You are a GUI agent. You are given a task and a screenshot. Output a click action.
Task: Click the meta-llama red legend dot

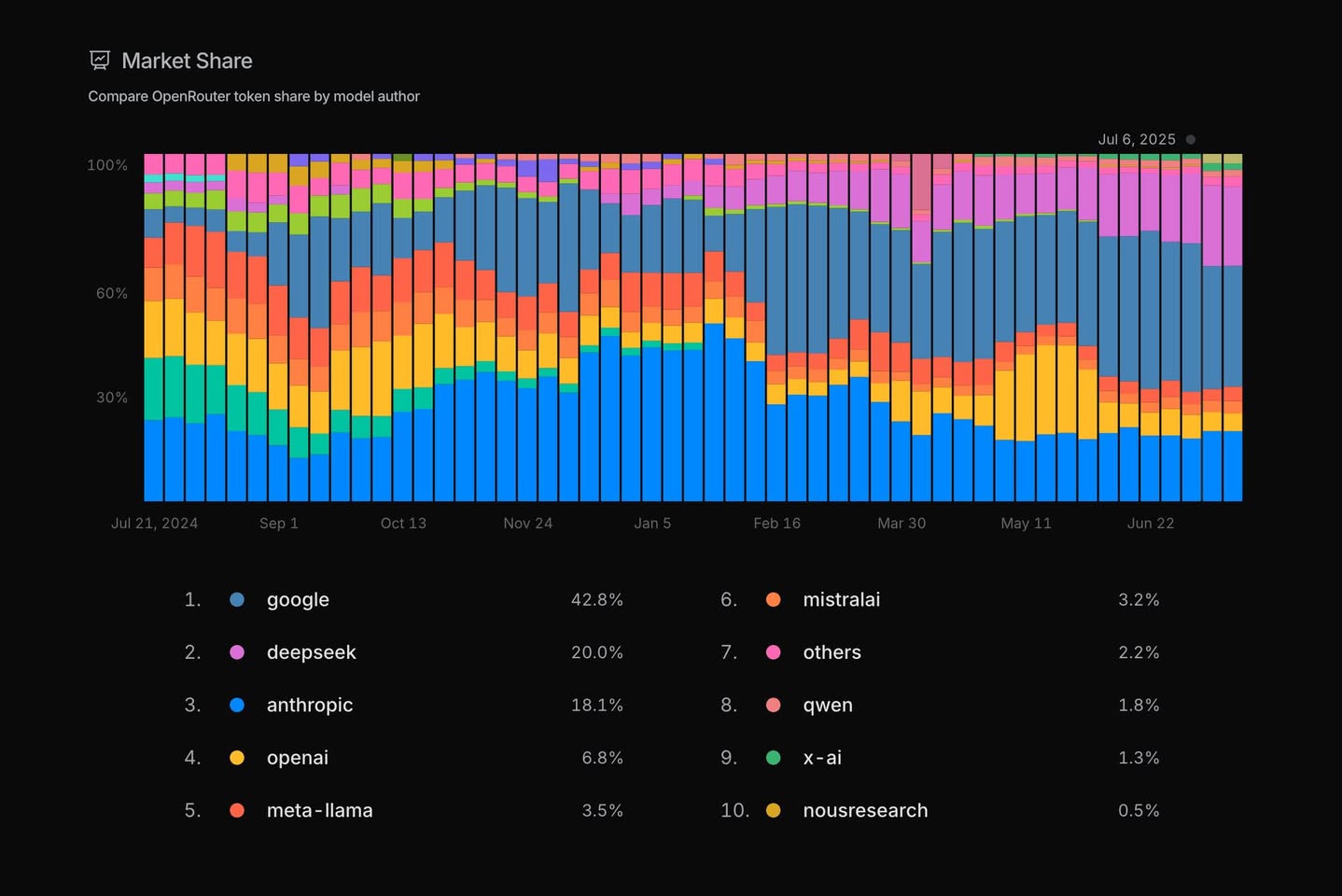click(237, 810)
